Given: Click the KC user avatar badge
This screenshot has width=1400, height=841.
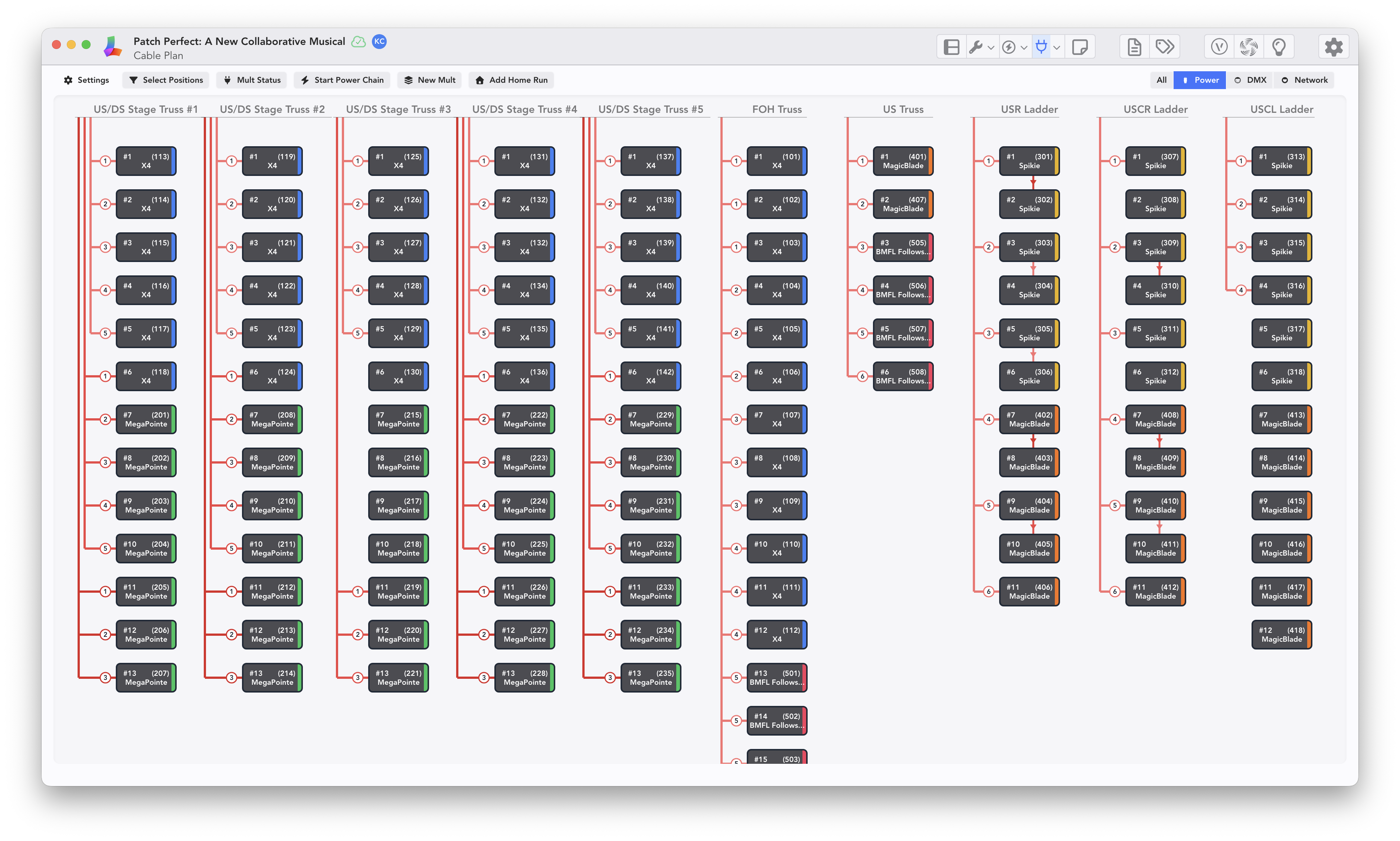Looking at the screenshot, I should pos(379,41).
